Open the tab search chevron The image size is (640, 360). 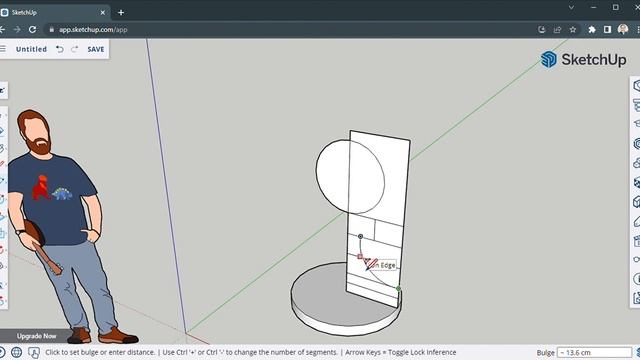click(571, 7)
